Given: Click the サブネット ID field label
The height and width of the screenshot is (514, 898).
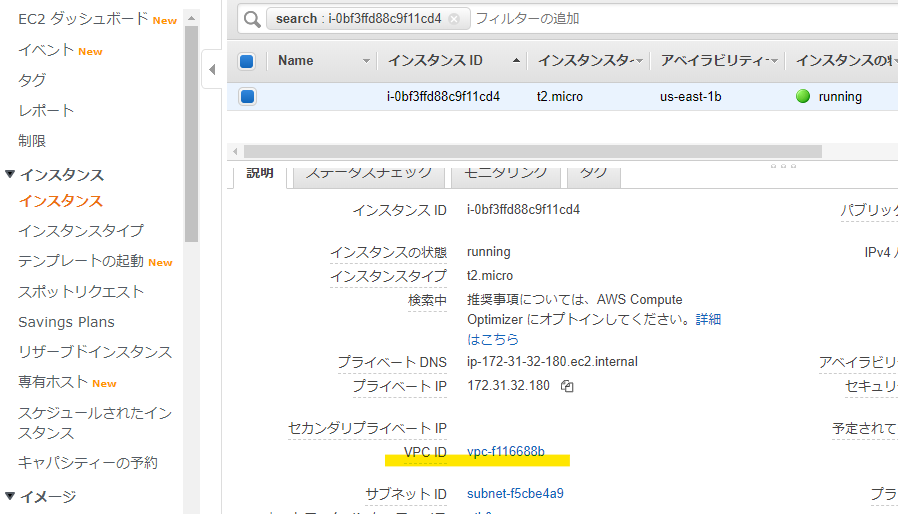Looking at the screenshot, I should point(406,494).
